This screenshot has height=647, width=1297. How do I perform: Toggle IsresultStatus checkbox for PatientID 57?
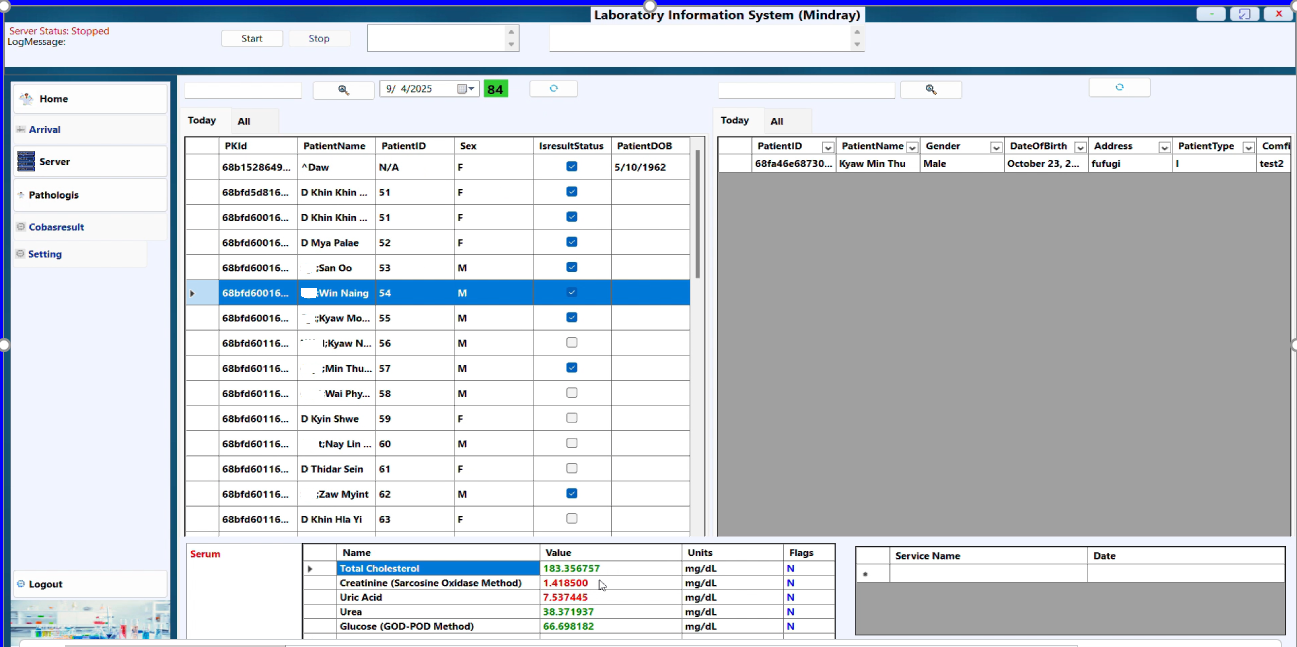point(571,368)
